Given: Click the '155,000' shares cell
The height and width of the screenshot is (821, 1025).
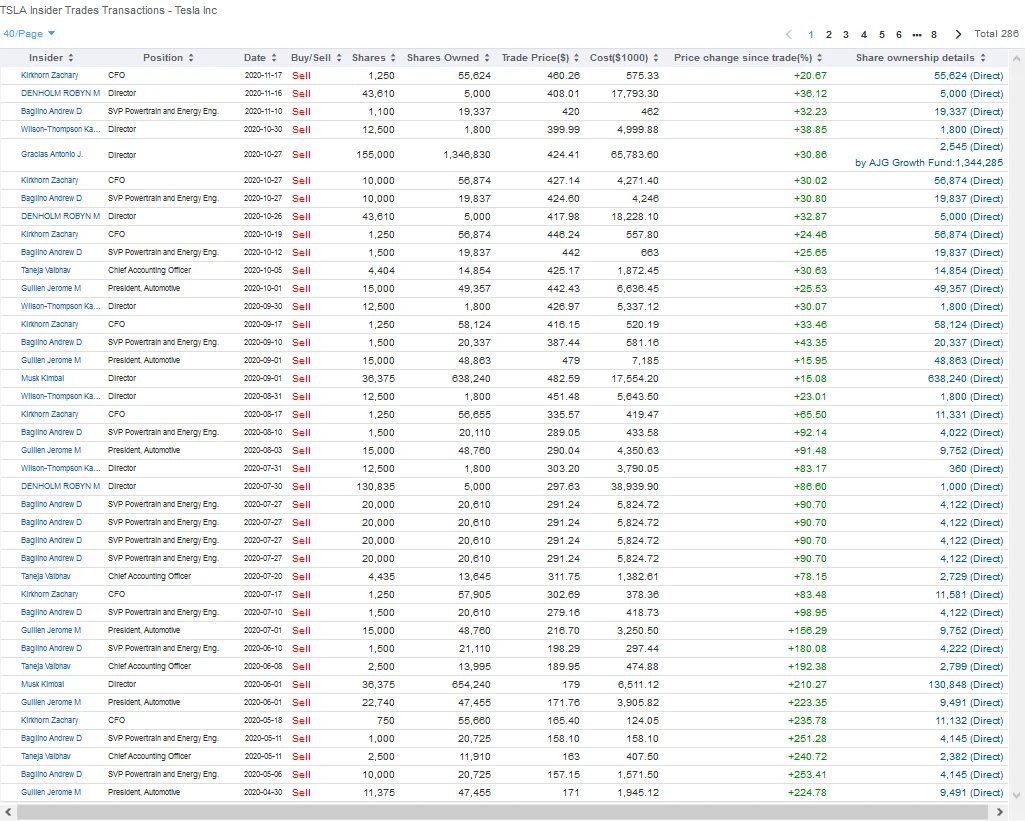Looking at the screenshot, I should [x=375, y=155].
